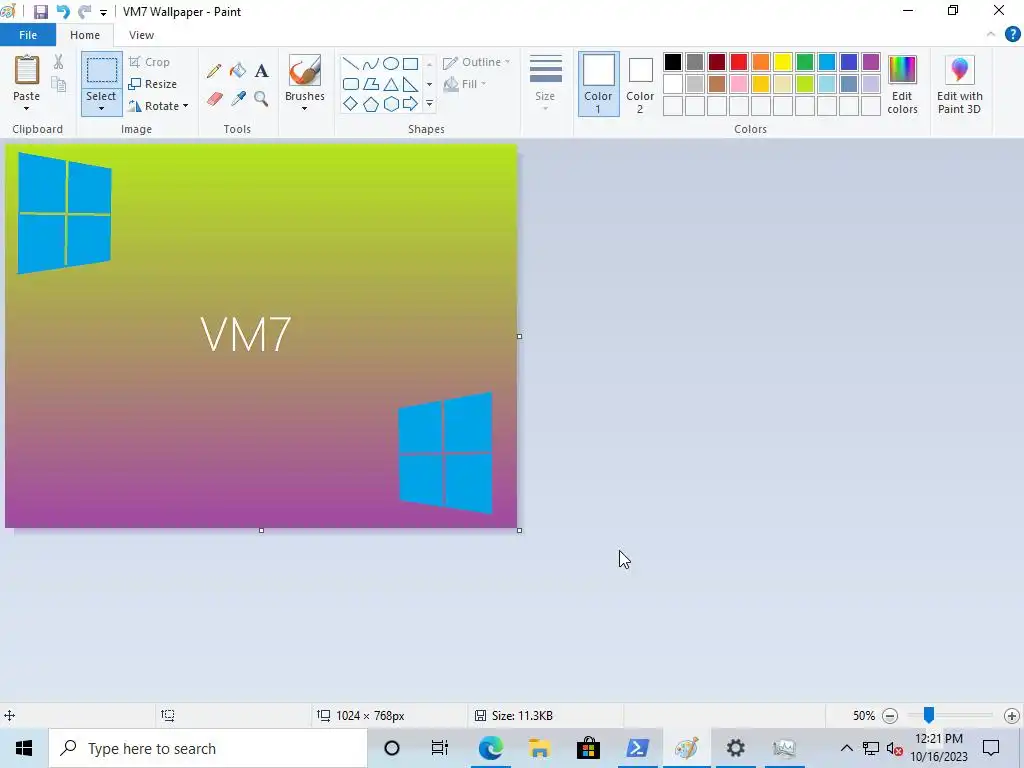Choose the Right triangle shape
This screenshot has height=768, width=1024.
[x=411, y=84]
